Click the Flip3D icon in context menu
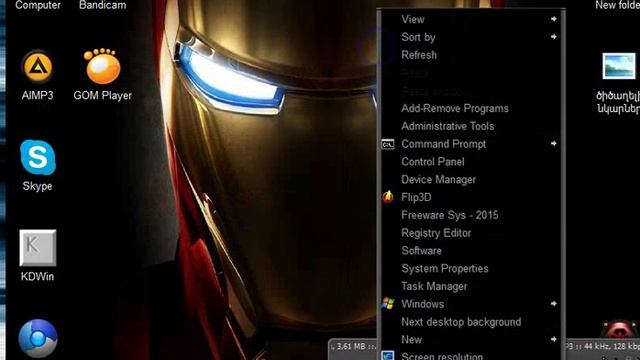The width and height of the screenshot is (640, 360). (388, 197)
